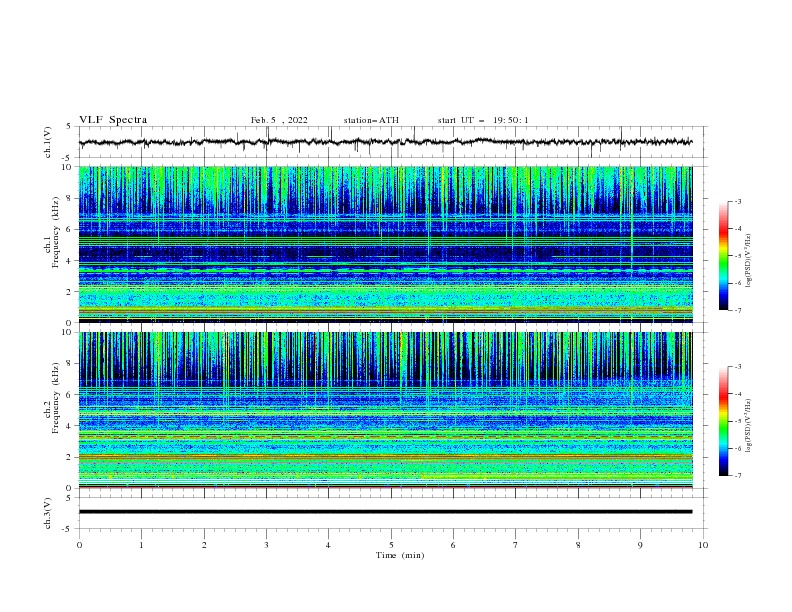792x612 pixels.
Task: Click time axis tick label '0'
Action: pyautogui.click(x=79, y=545)
